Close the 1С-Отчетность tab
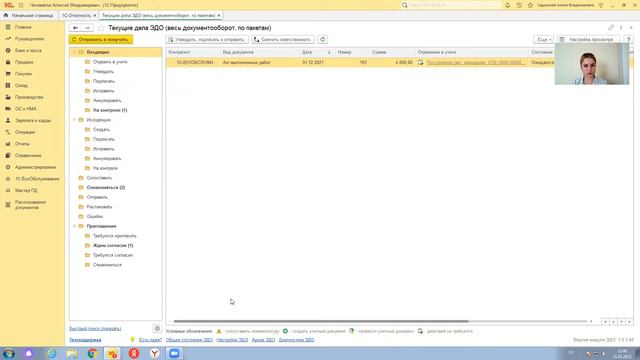The height and width of the screenshot is (360, 640). [x=95, y=16]
